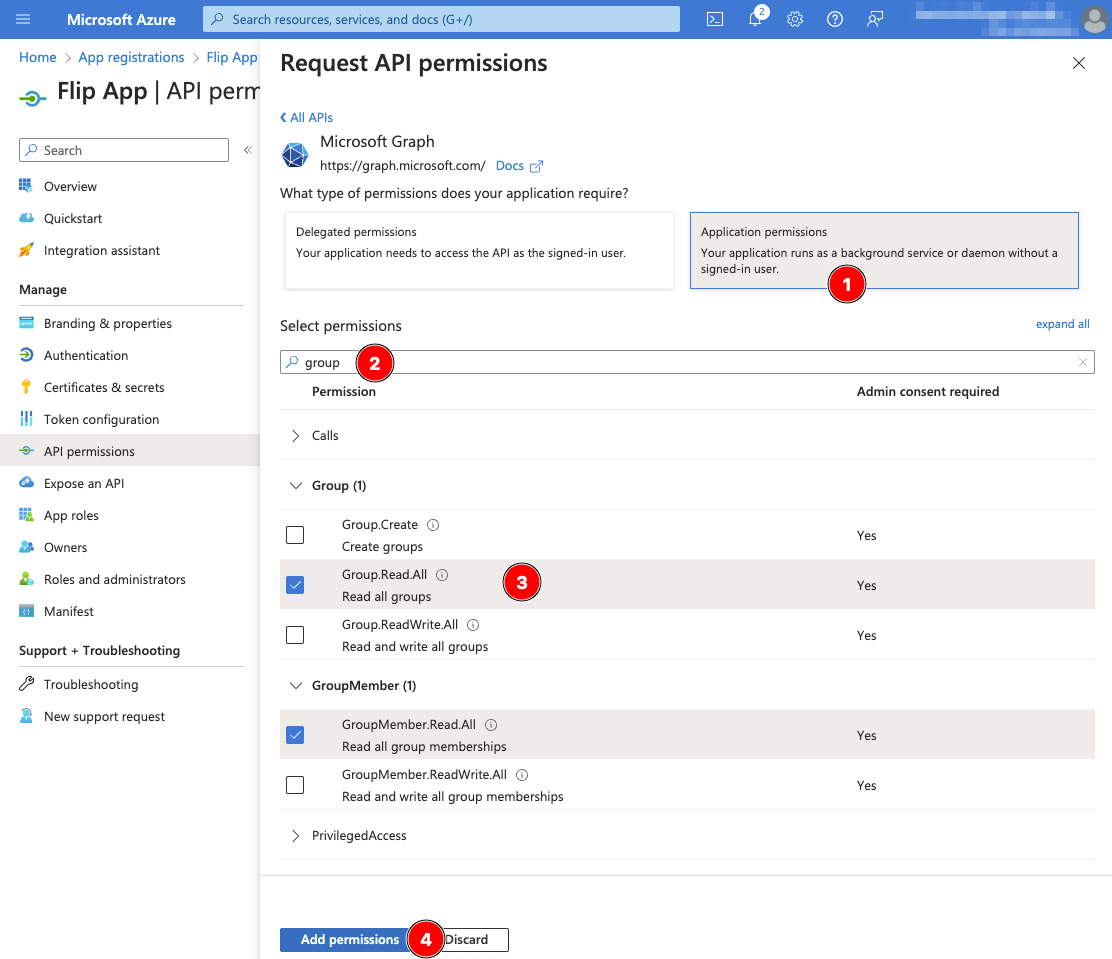Navigate to App registrations breadcrumb
The height and width of the screenshot is (959, 1112).
click(x=131, y=57)
